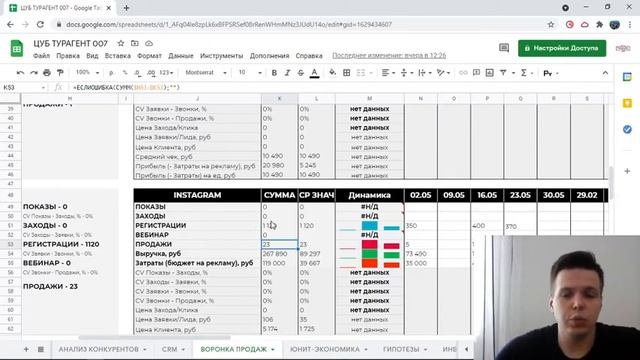This screenshot has width=640, height=360.
Task: Open the Дополнения menu
Action: point(269,56)
